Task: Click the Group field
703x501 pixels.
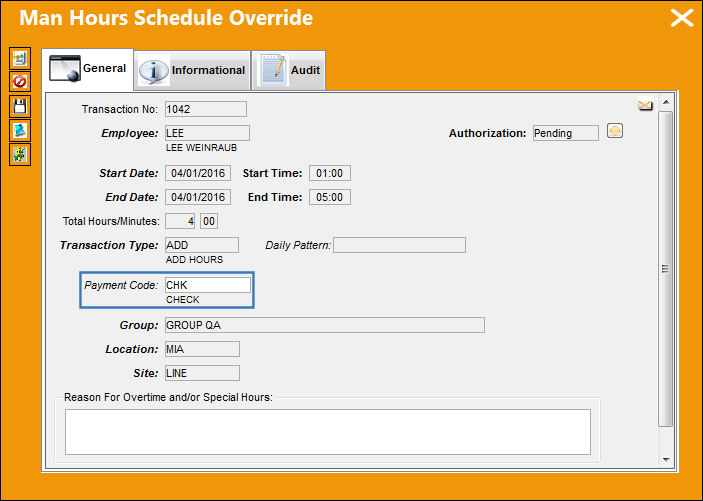Action: point(325,325)
